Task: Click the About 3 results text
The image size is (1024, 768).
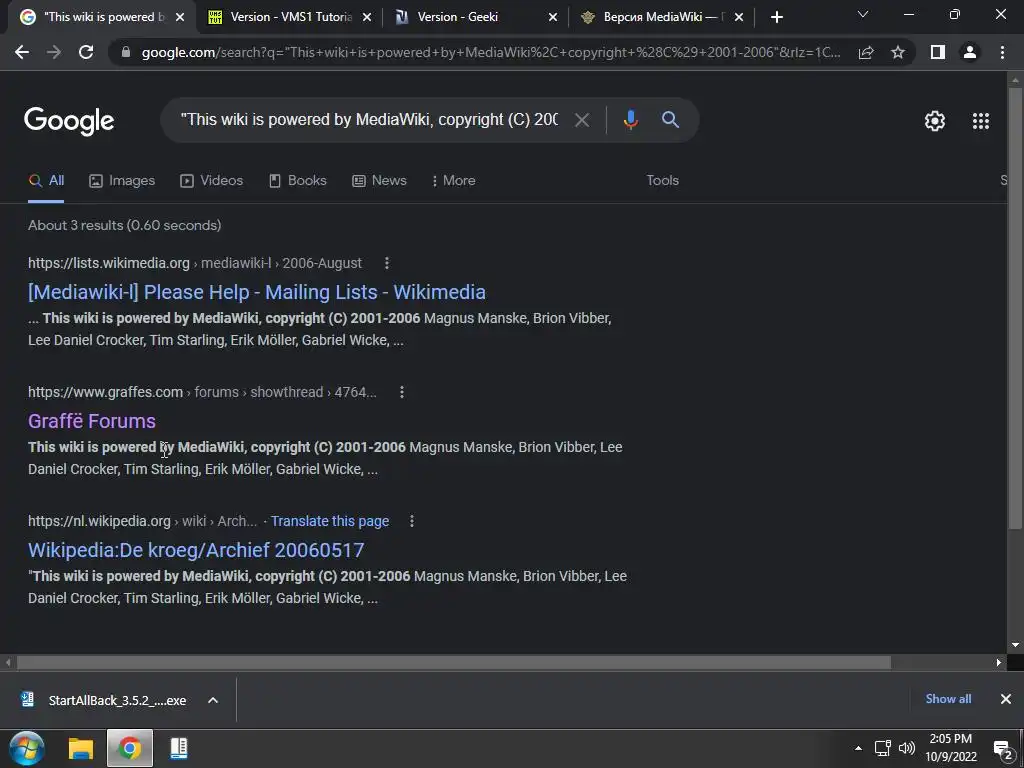Action: 124,225
